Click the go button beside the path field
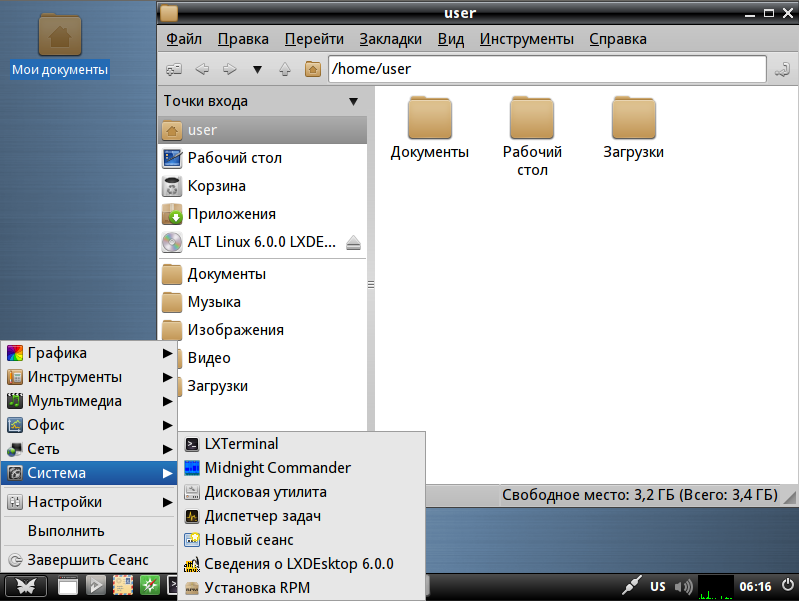The image size is (799, 601). [x=782, y=69]
